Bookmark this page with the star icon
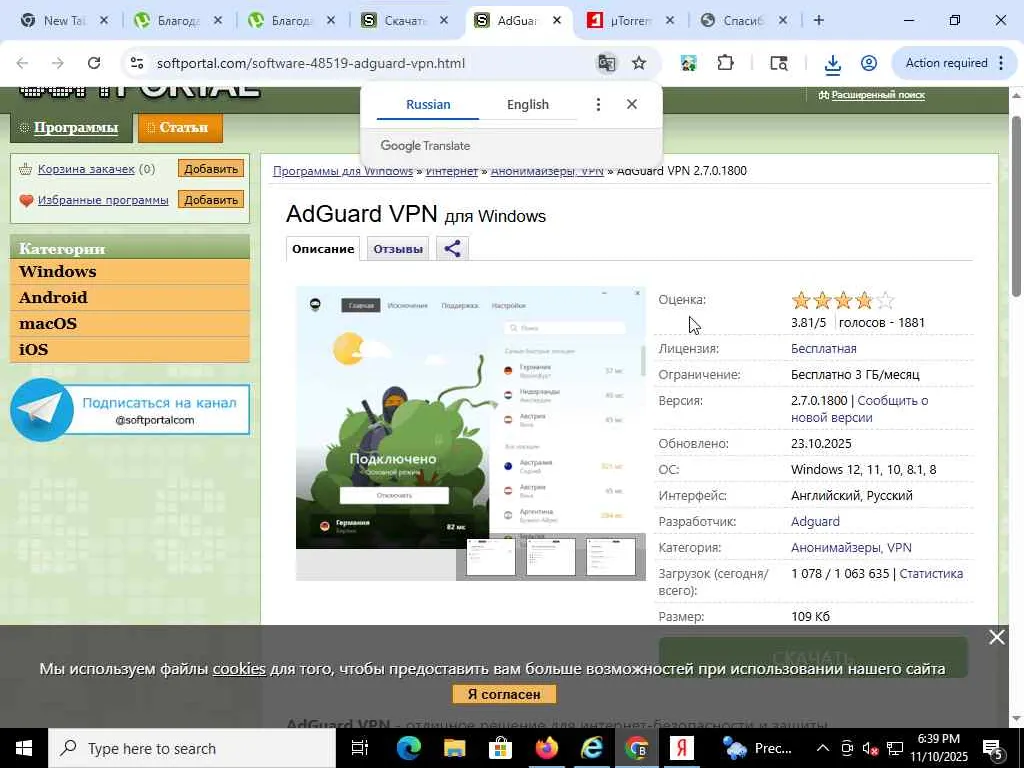The width and height of the screenshot is (1024, 768). pyautogui.click(x=639, y=63)
